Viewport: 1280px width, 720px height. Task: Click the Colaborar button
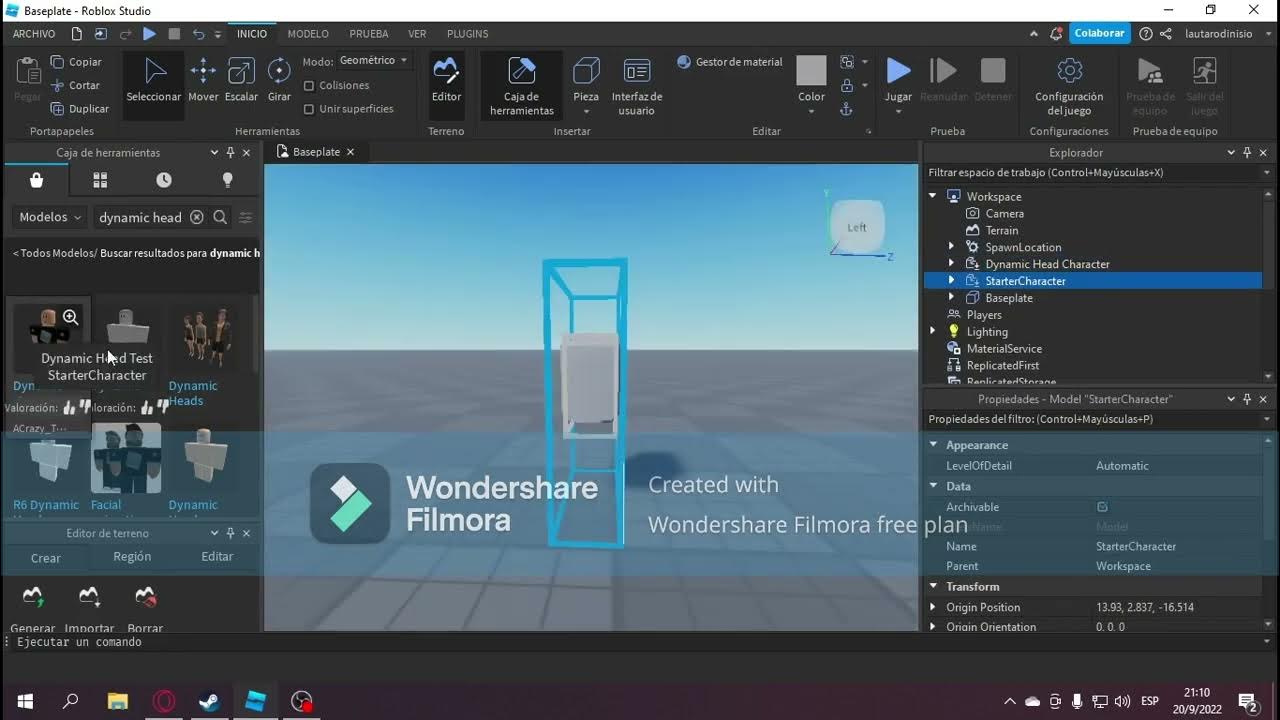pos(1100,33)
